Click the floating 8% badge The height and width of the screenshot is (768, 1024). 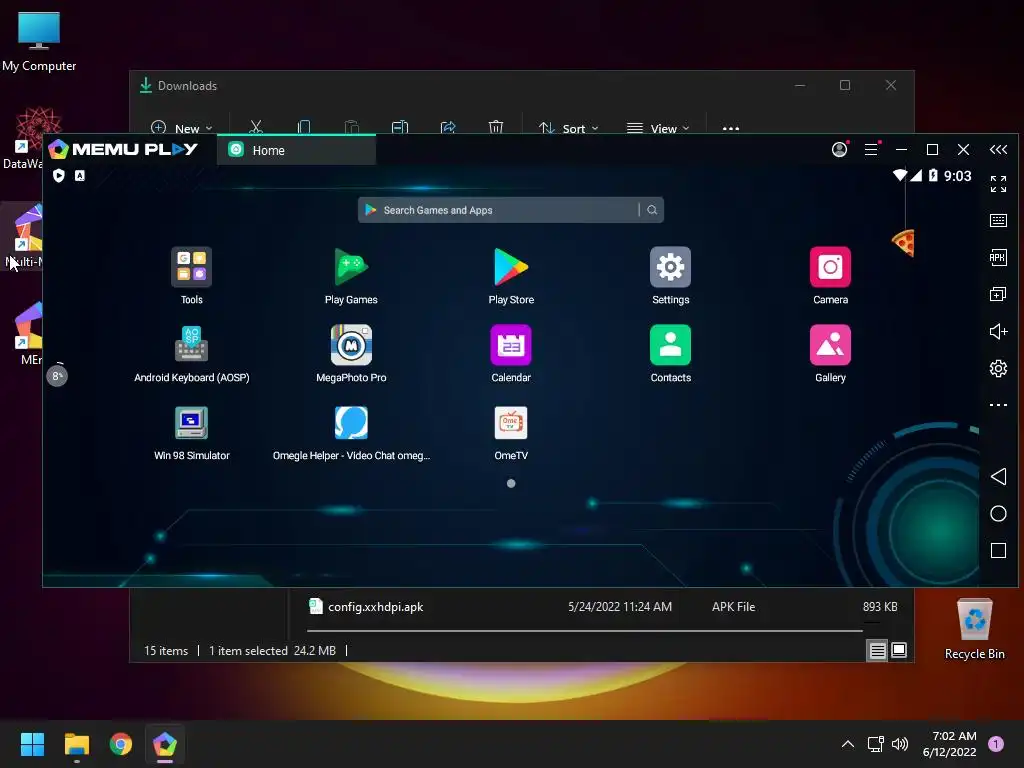coord(57,376)
